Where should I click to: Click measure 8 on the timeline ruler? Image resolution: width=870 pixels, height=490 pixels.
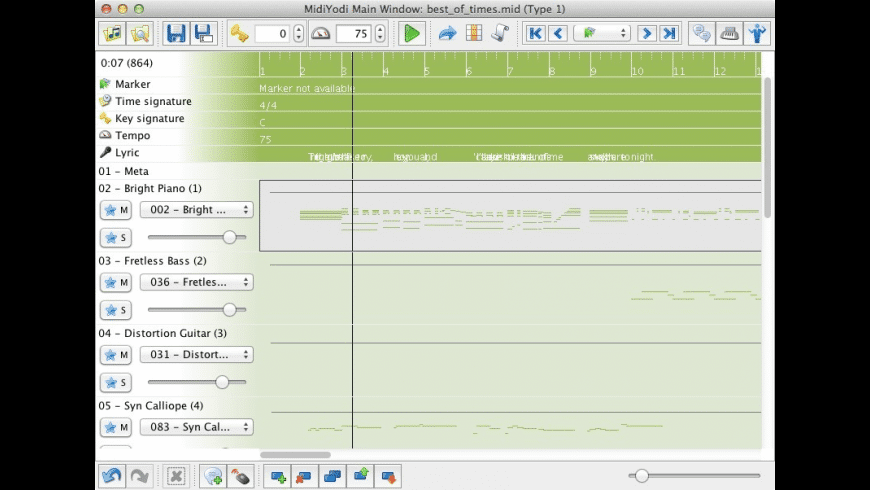(x=552, y=71)
